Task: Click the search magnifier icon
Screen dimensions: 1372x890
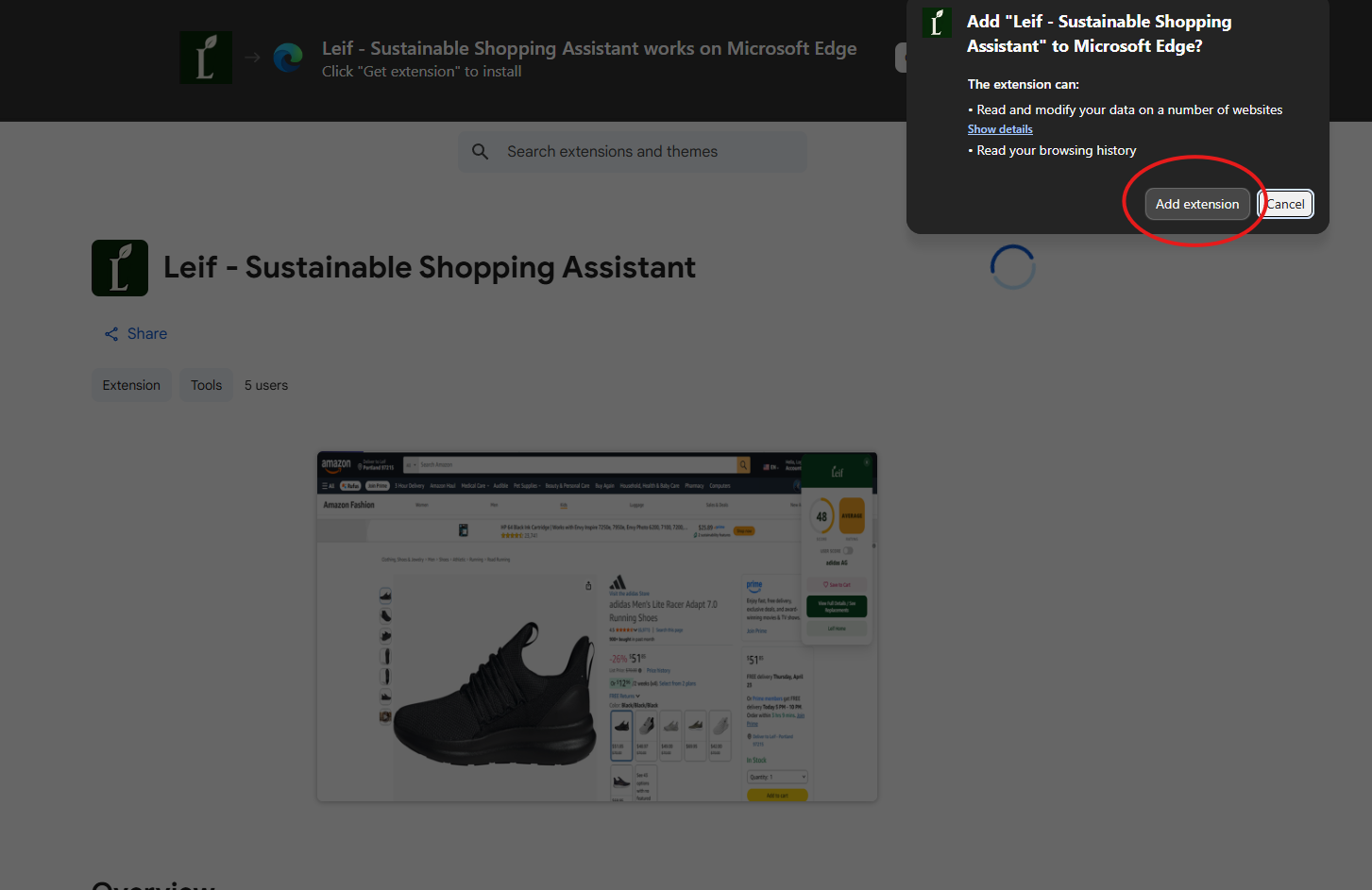Action: point(481,152)
